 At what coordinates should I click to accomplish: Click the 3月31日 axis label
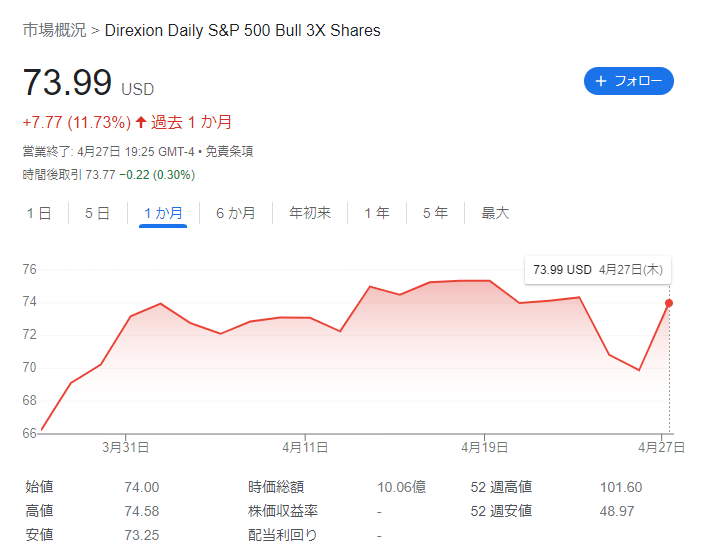point(125,447)
